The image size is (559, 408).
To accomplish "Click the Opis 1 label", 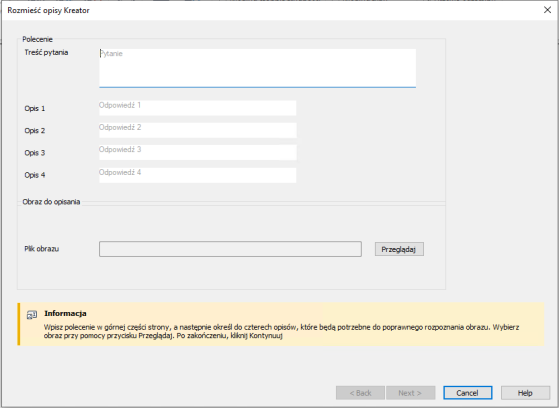I will coord(35,108).
